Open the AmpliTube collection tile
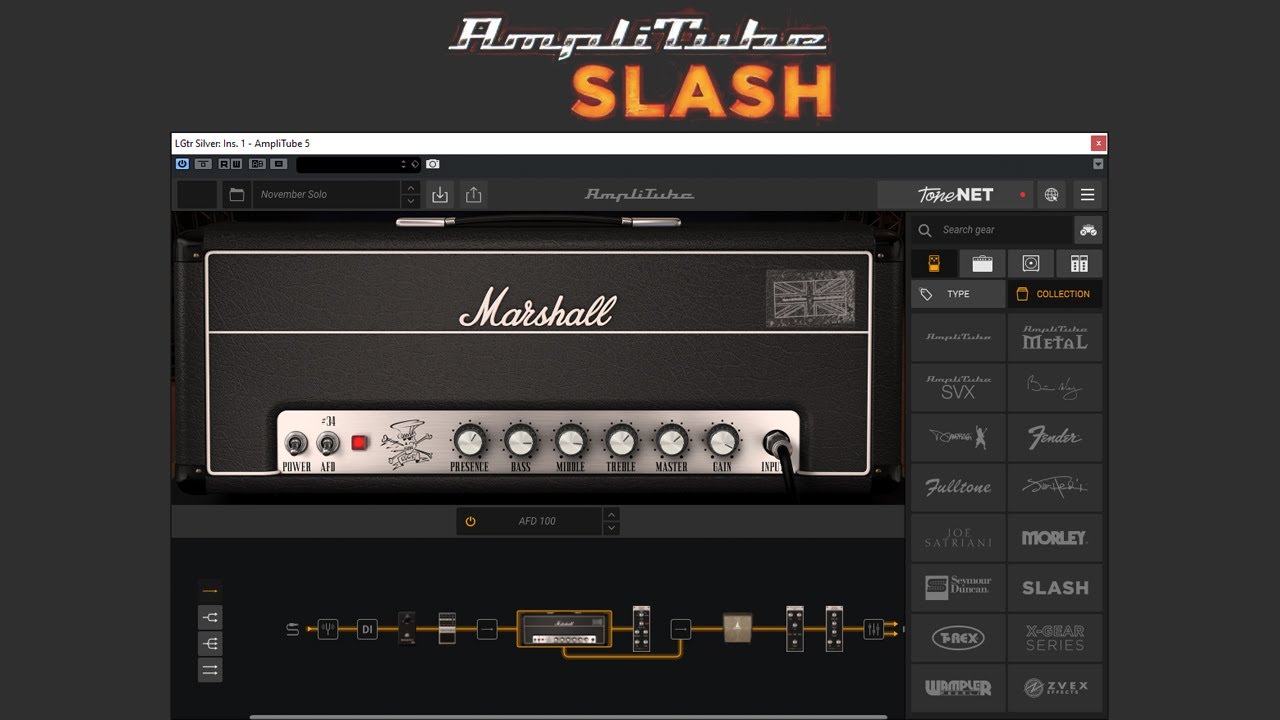 click(x=958, y=337)
